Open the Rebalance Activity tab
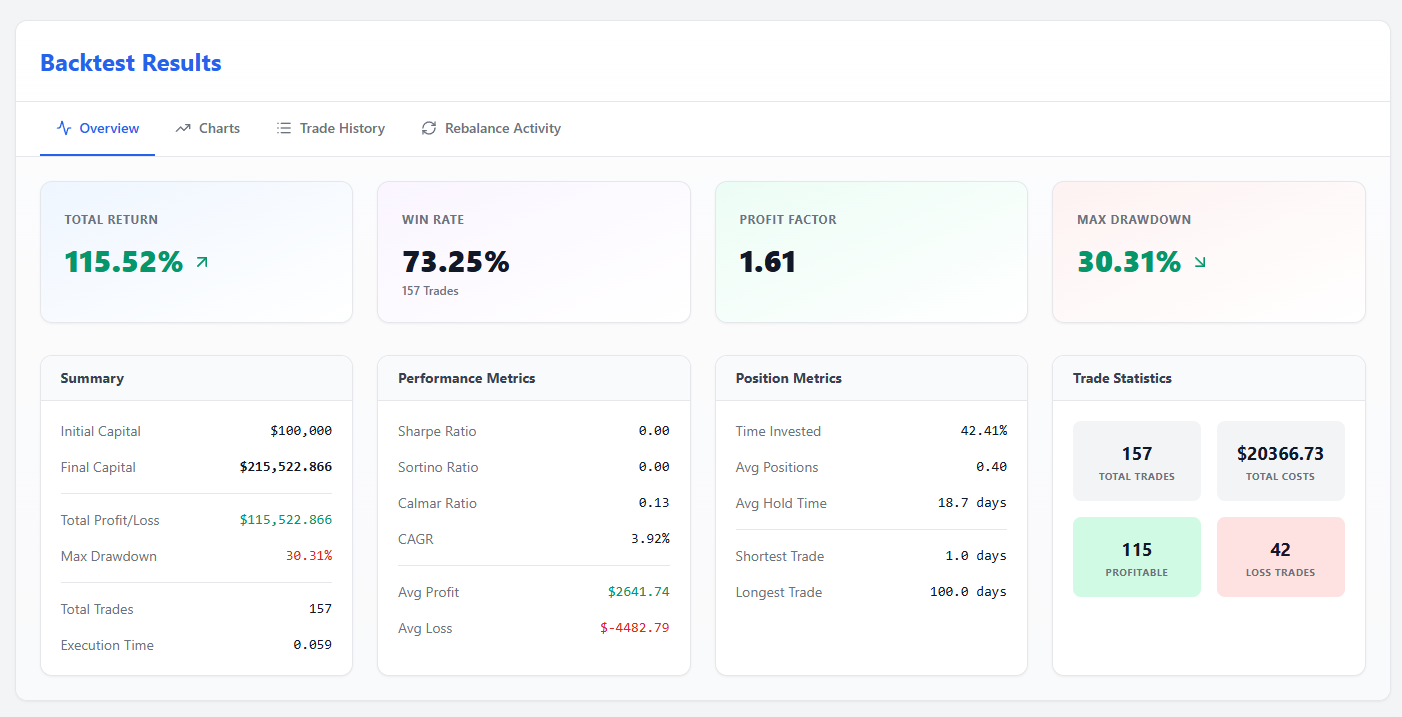The image size is (1402, 717). point(491,128)
